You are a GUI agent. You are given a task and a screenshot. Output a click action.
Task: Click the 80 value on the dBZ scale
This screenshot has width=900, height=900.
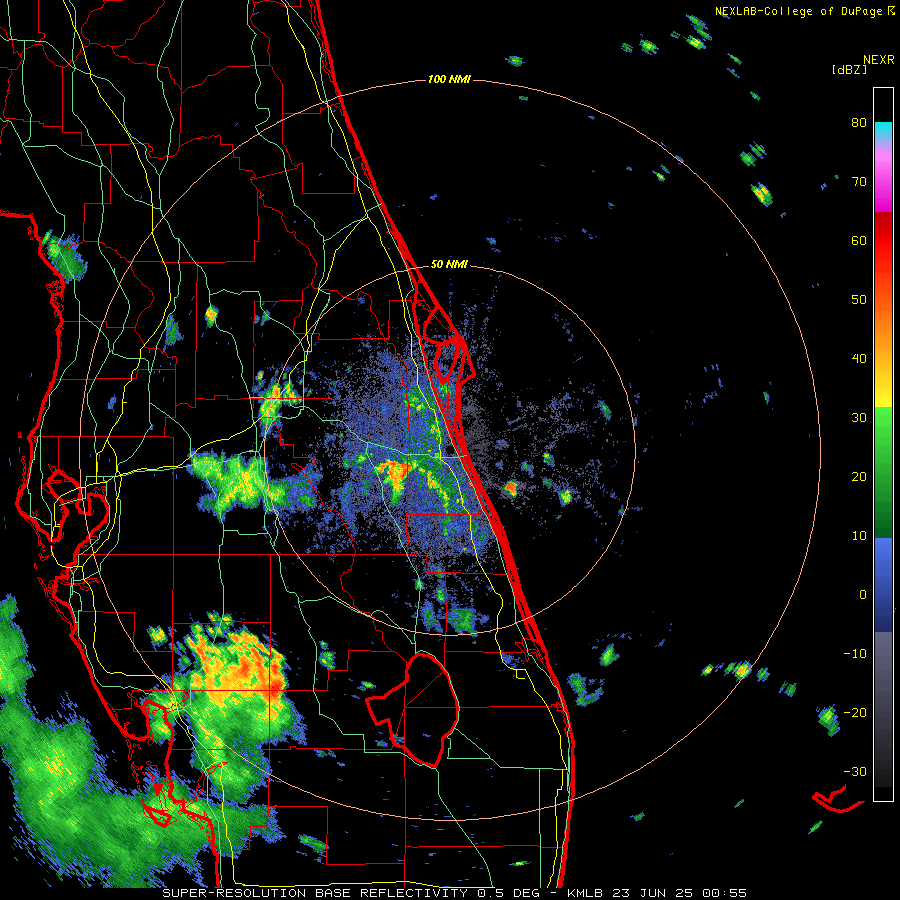pyautogui.click(x=859, y=123)
